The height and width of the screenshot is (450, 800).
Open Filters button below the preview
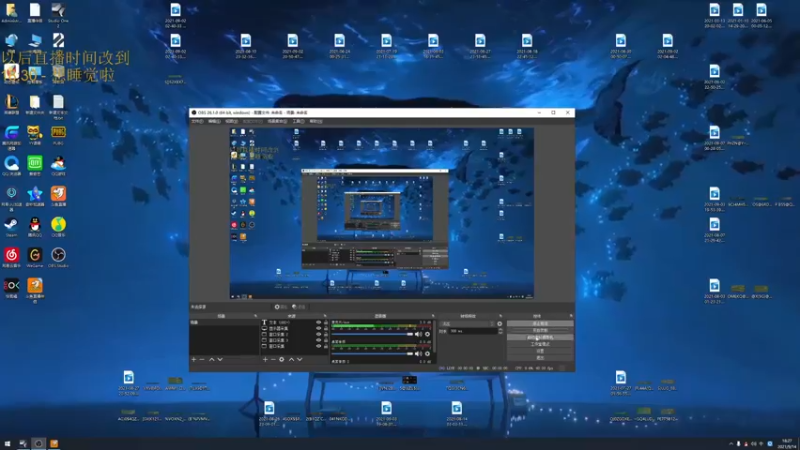(x=299, y=307)
